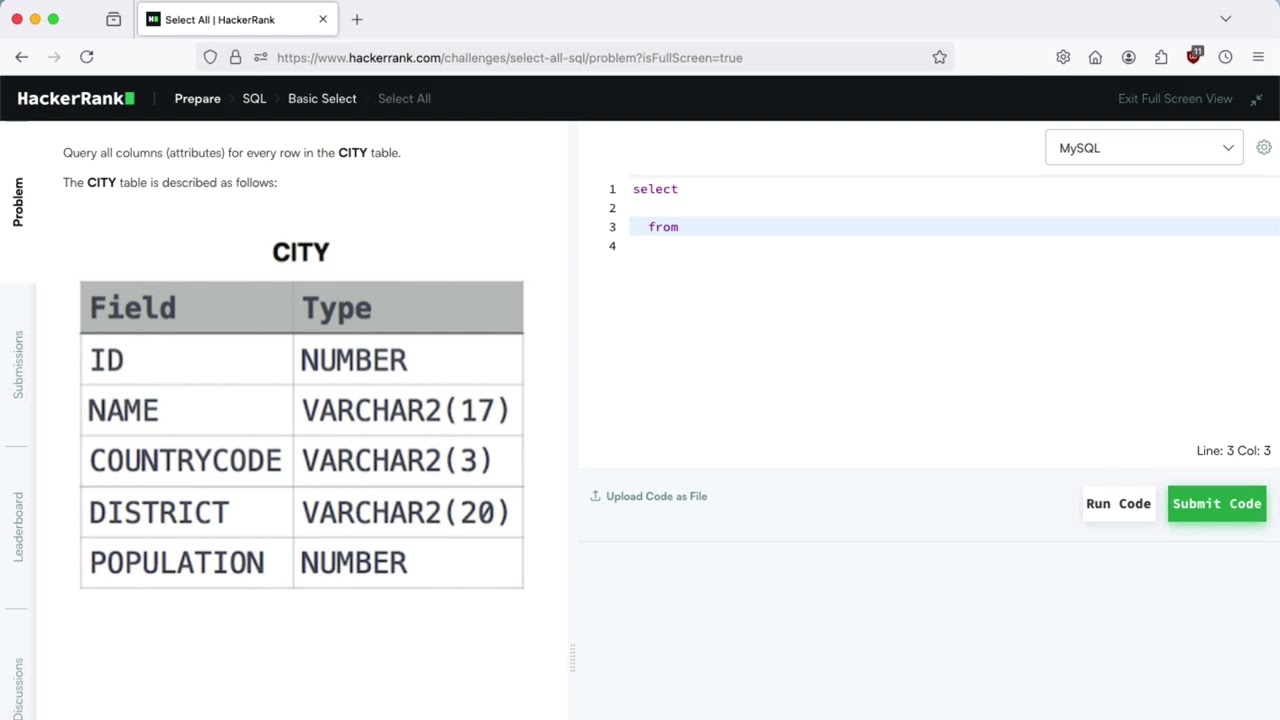Image resolution: width=1280 pixels, height=720 pixels.
Task: Click the browser forward arrow
Action: pos(54,57)
